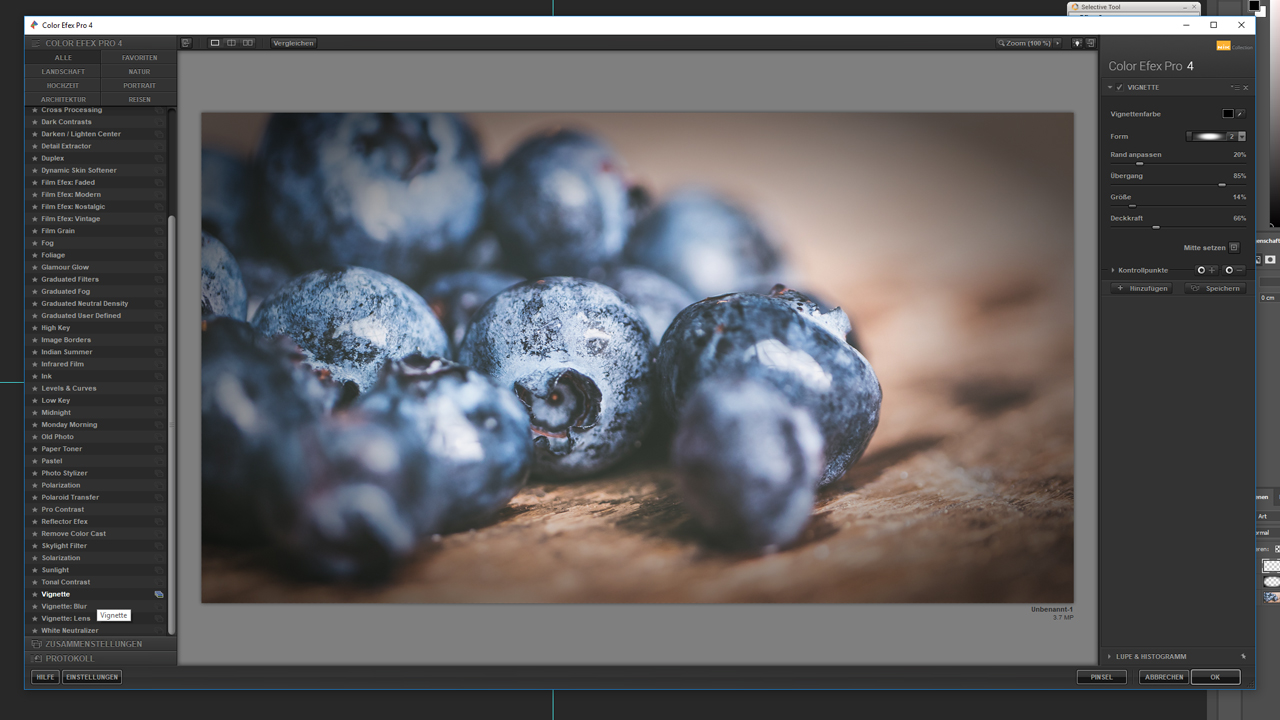Favorite the Detail Extractor filter star
This screenshot has width=1280, height=720.
tap(35, 146)
